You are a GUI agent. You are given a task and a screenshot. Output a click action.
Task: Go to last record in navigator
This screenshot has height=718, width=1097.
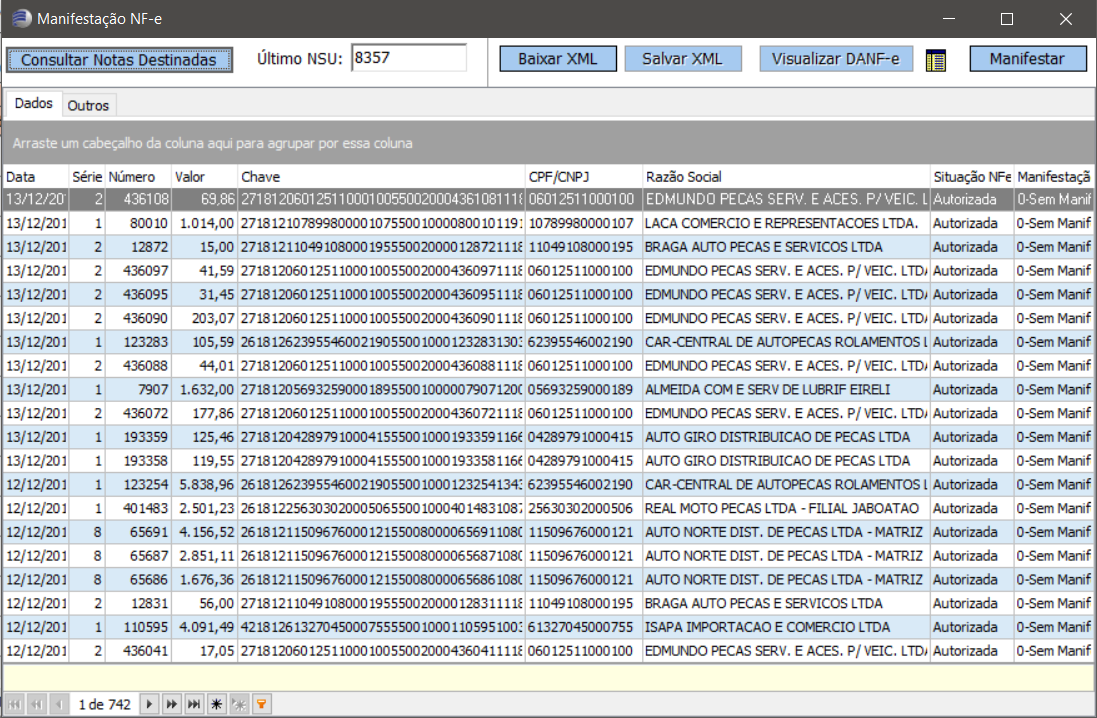tap(194, 704)
